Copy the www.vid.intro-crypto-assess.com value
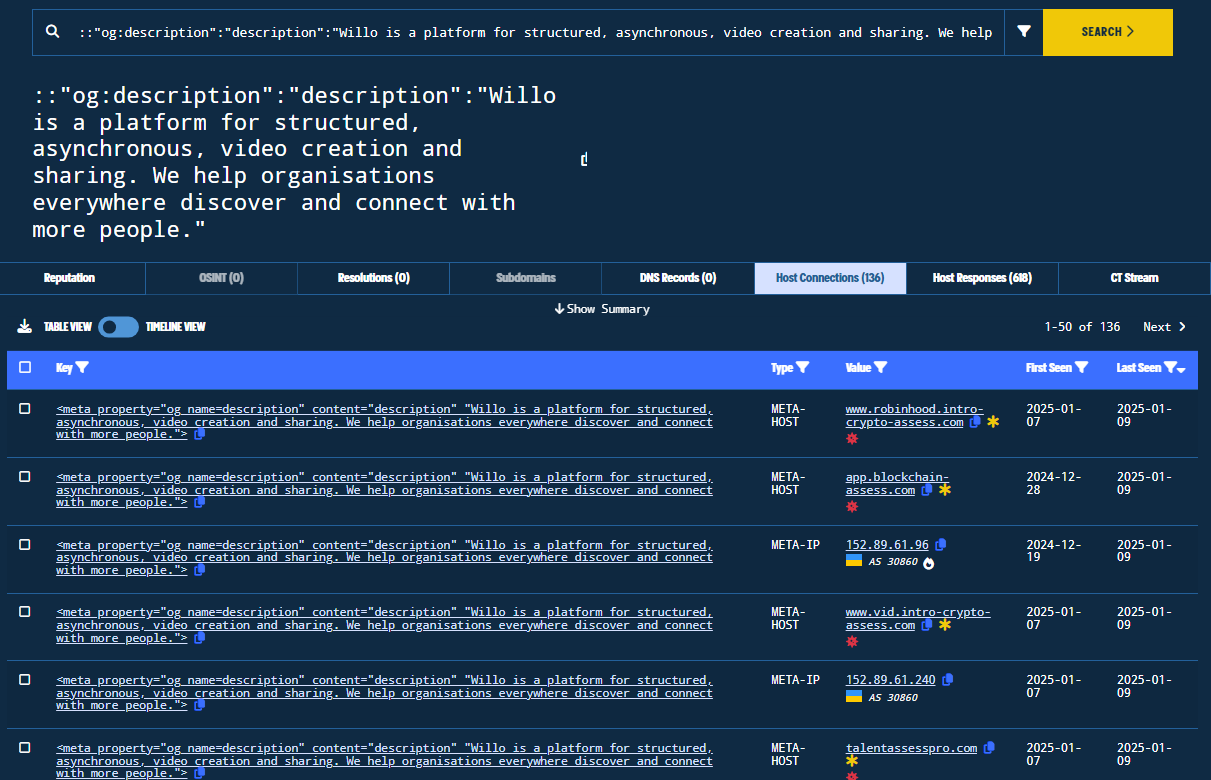Viewport: 1211px width, 780px height. coord(927,625)
